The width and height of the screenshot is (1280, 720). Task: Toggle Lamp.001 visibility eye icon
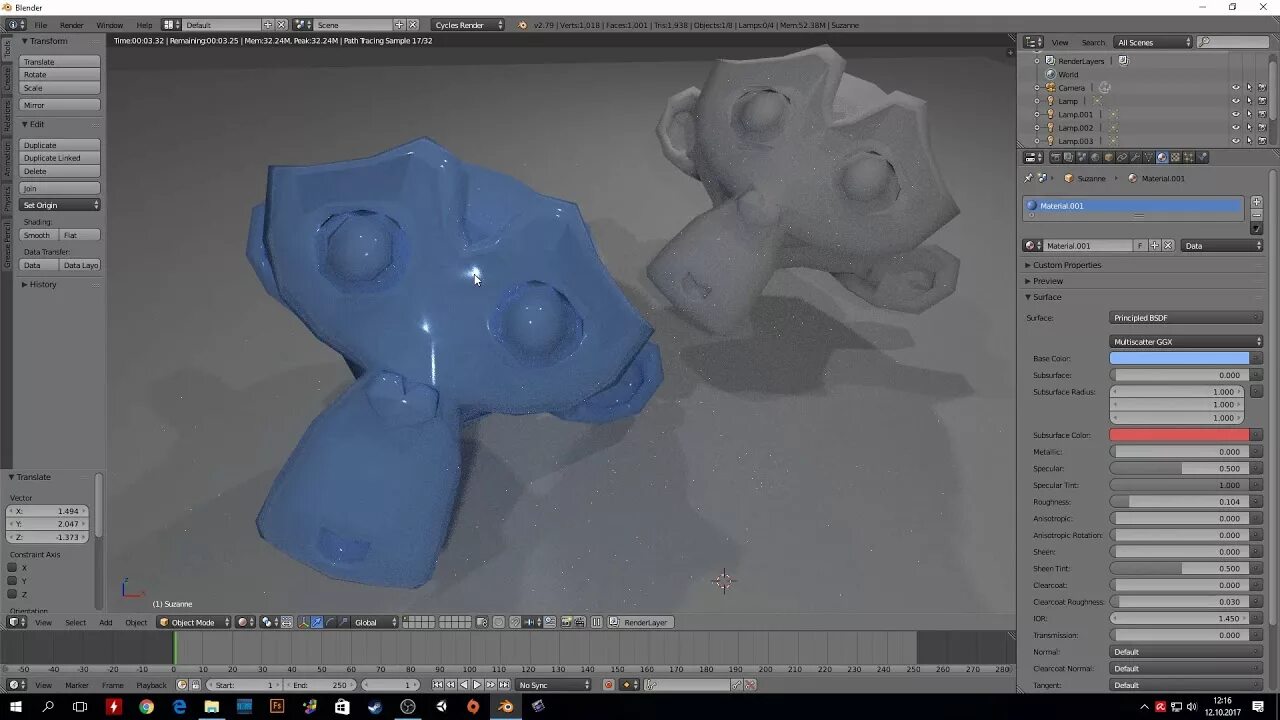coord(1236,114)
